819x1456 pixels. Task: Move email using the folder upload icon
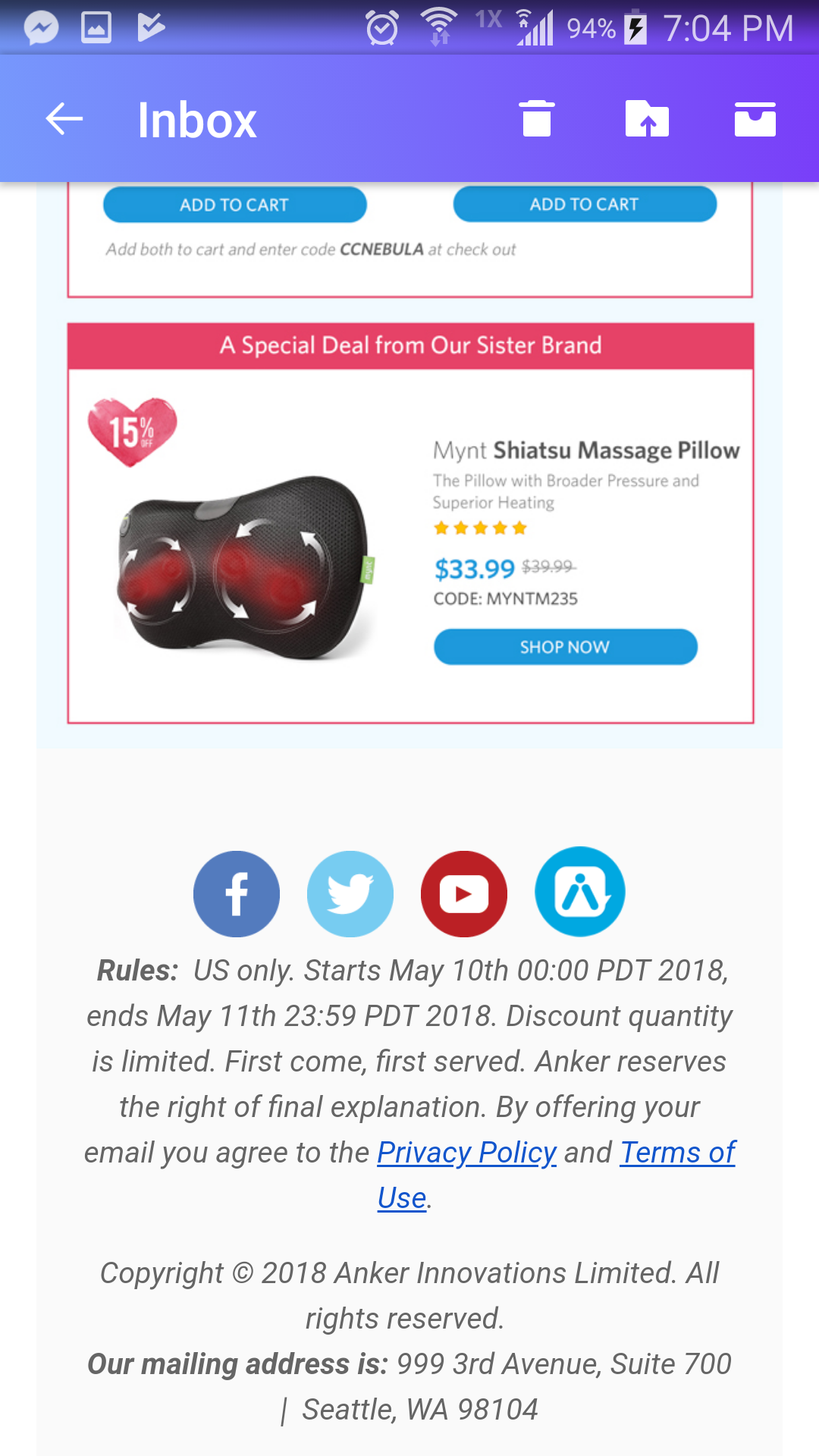(647, 119)
